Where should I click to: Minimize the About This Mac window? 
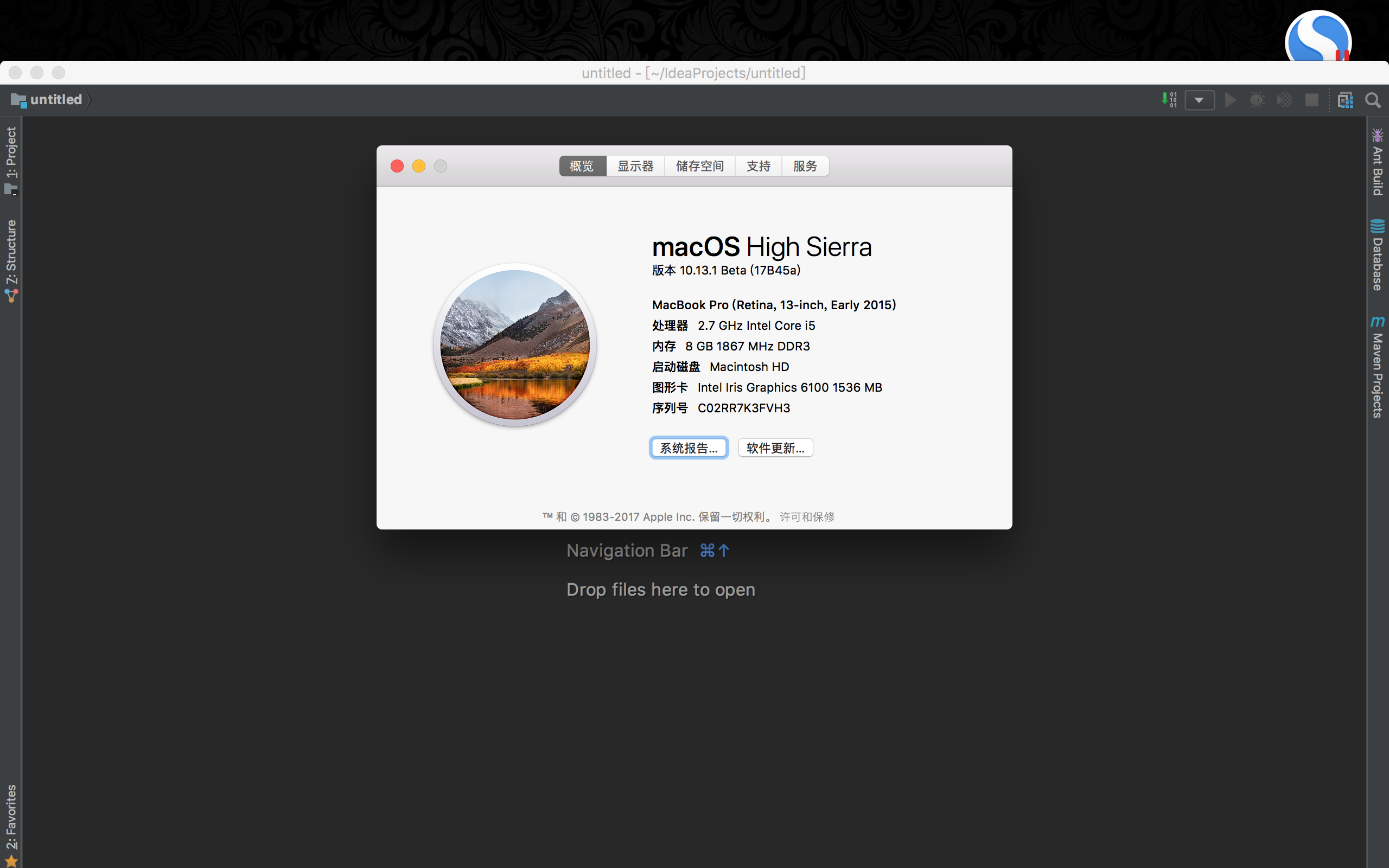click(419, 166)
